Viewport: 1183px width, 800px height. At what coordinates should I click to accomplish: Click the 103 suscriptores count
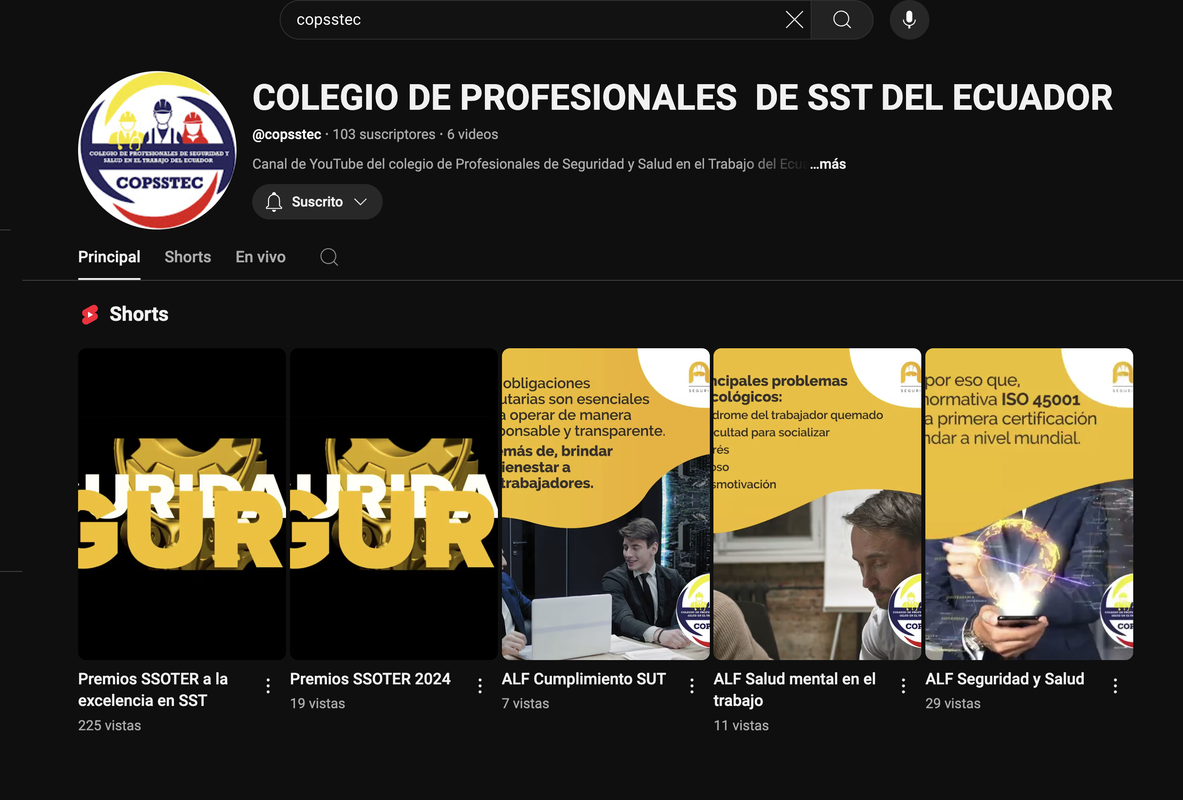click(x=383, y=134)
